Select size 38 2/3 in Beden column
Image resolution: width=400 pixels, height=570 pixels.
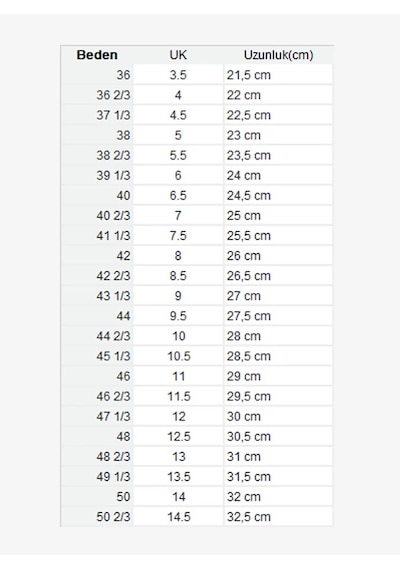click(113, 155)
